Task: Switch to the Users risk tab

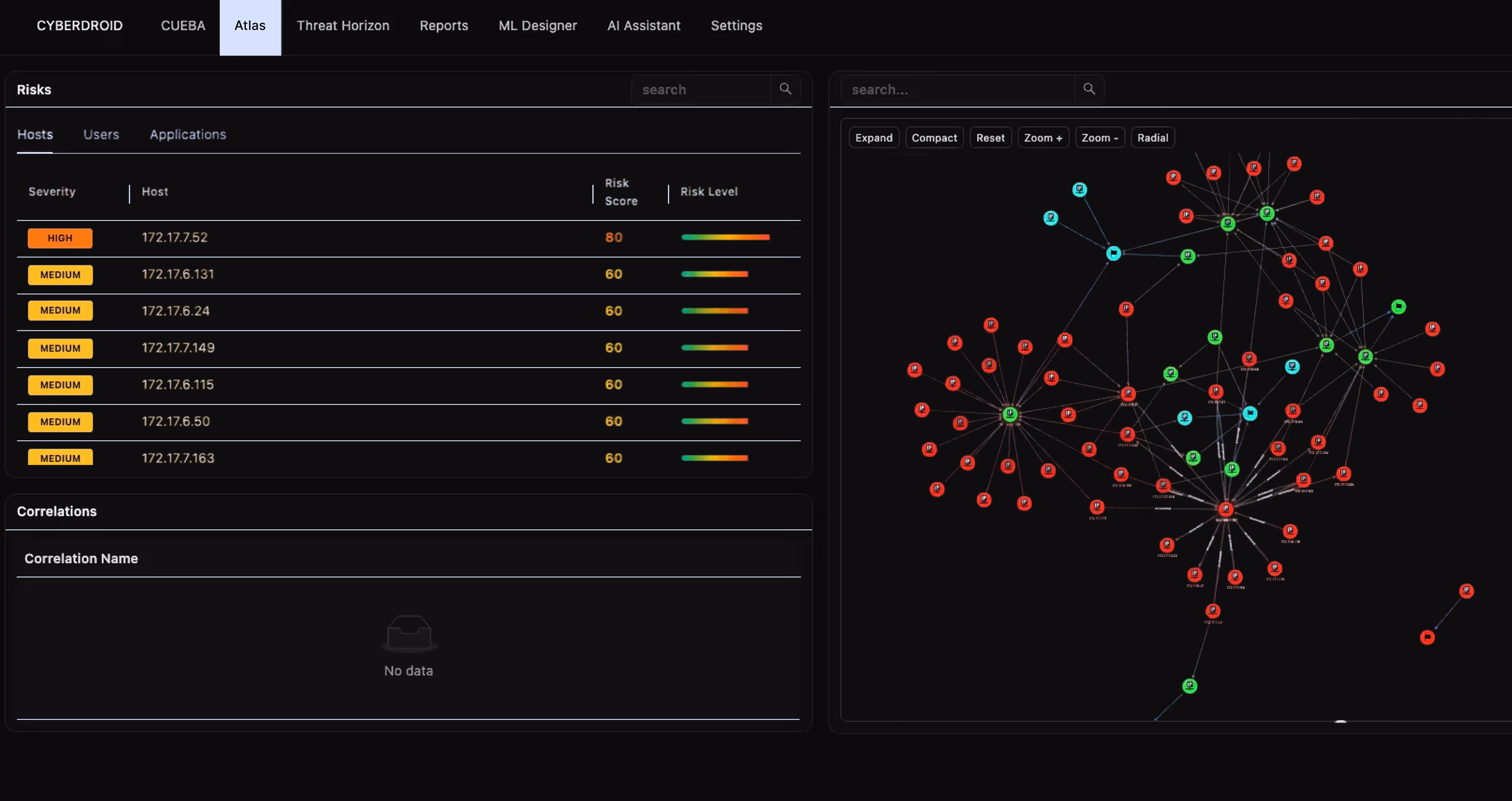Action: tap(101, 134)
